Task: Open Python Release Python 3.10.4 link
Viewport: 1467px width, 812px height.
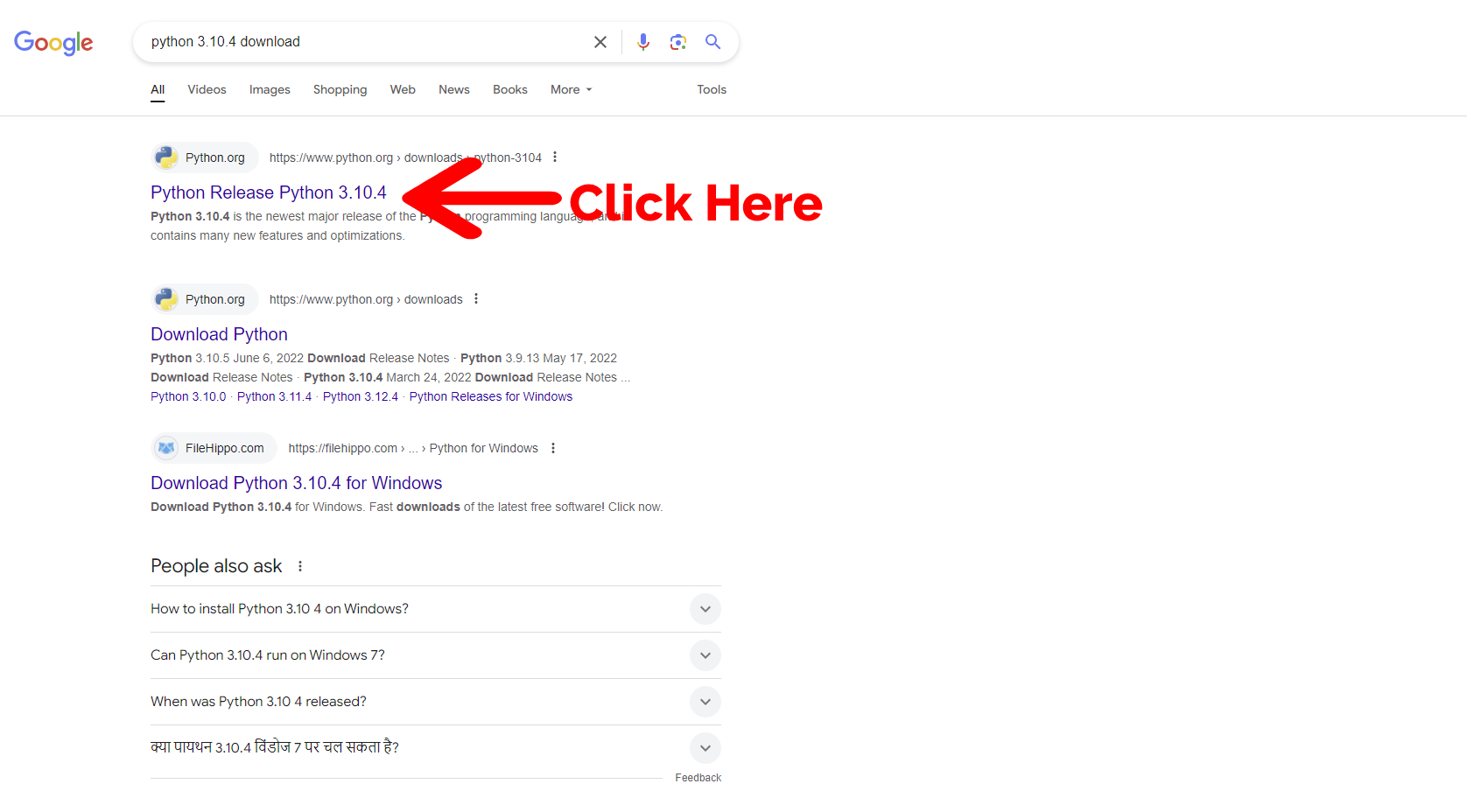Action: (x=268, y=192)
